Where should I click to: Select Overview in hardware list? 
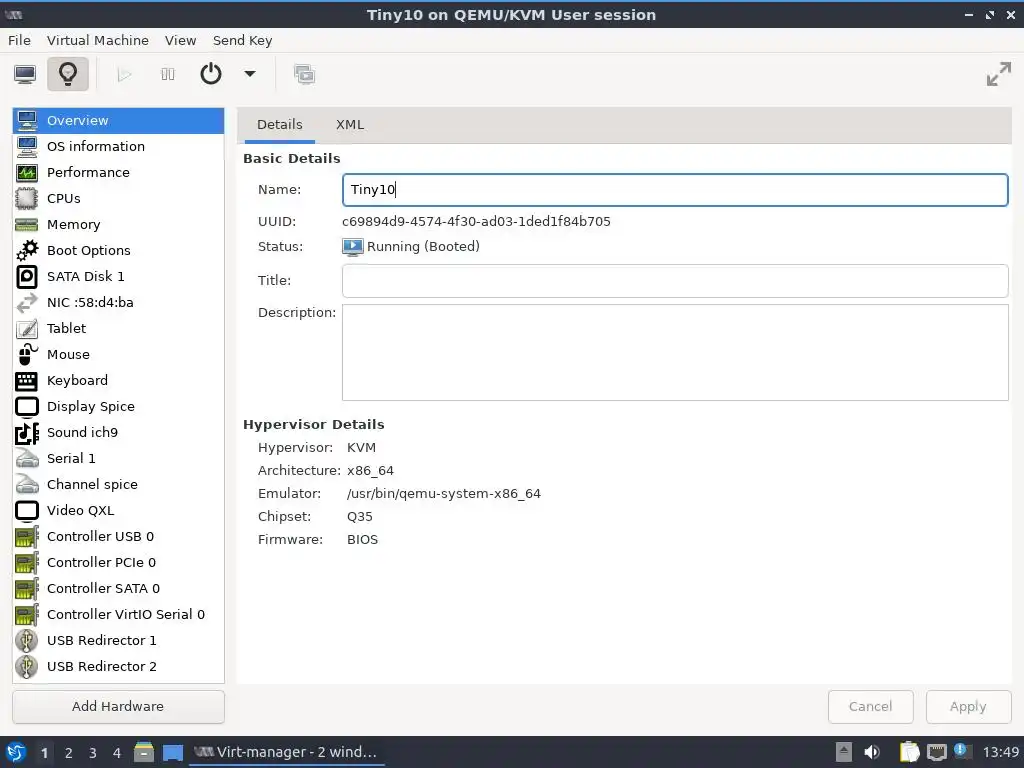(x=118, y=121)
